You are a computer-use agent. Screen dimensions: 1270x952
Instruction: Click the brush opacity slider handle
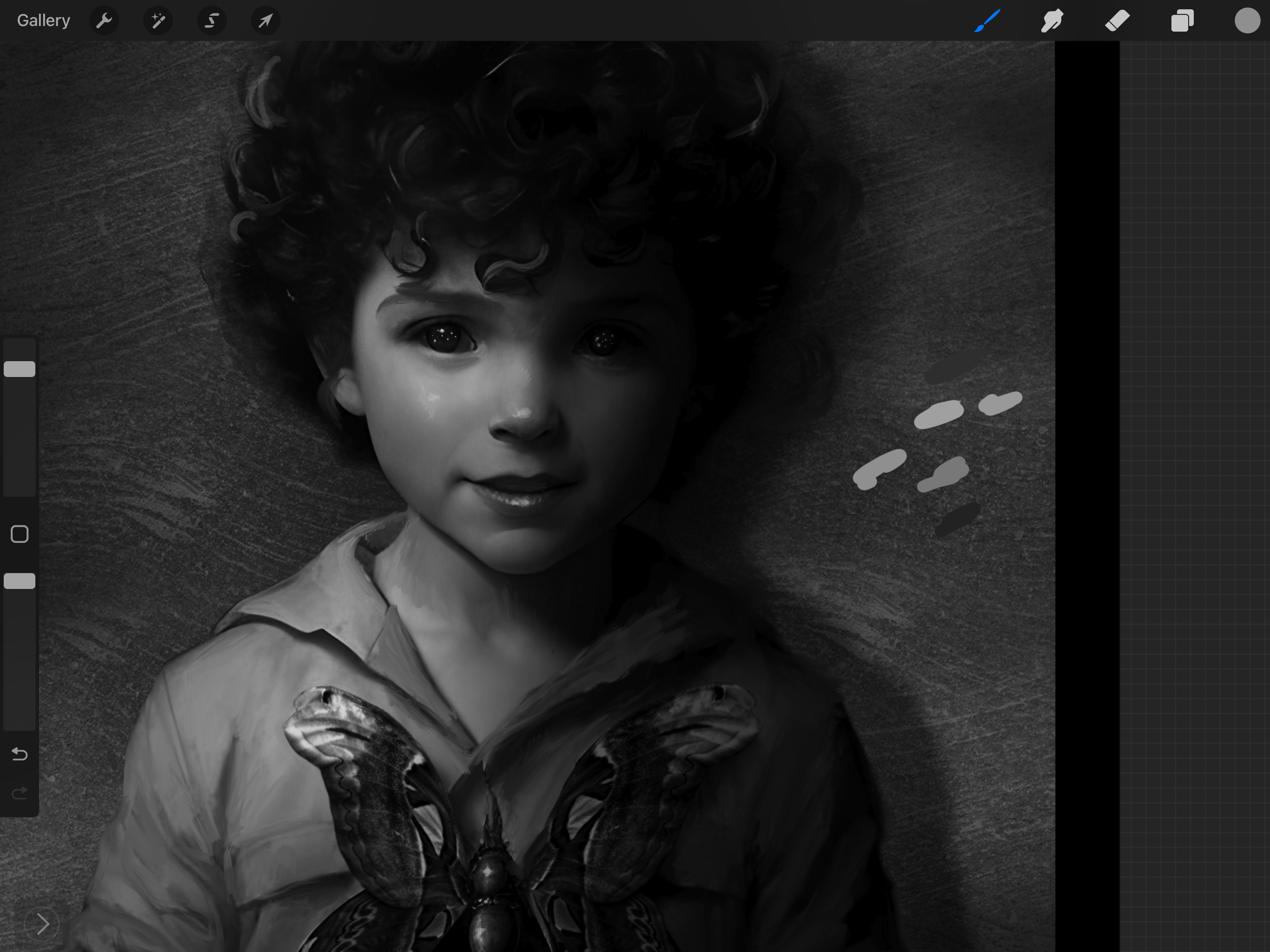20,581
